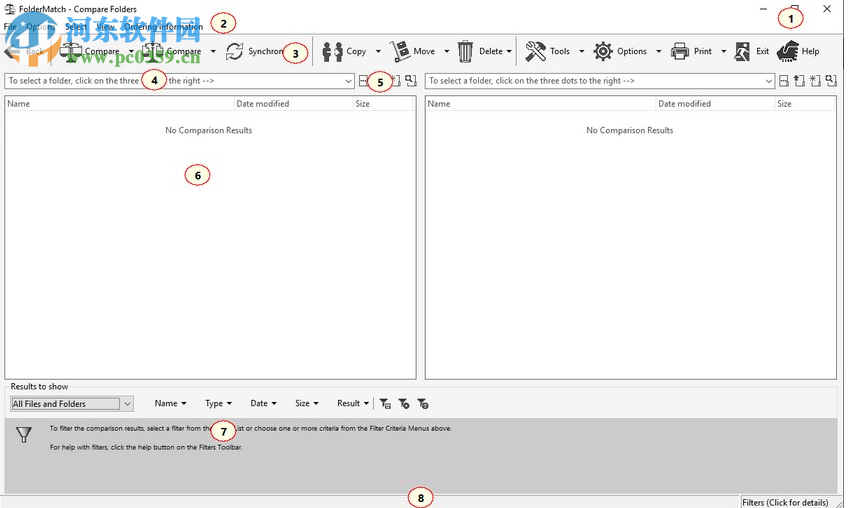848x508 pixels.
Task: Click right pane three-dots browse icon
Action: pos(784,81)
